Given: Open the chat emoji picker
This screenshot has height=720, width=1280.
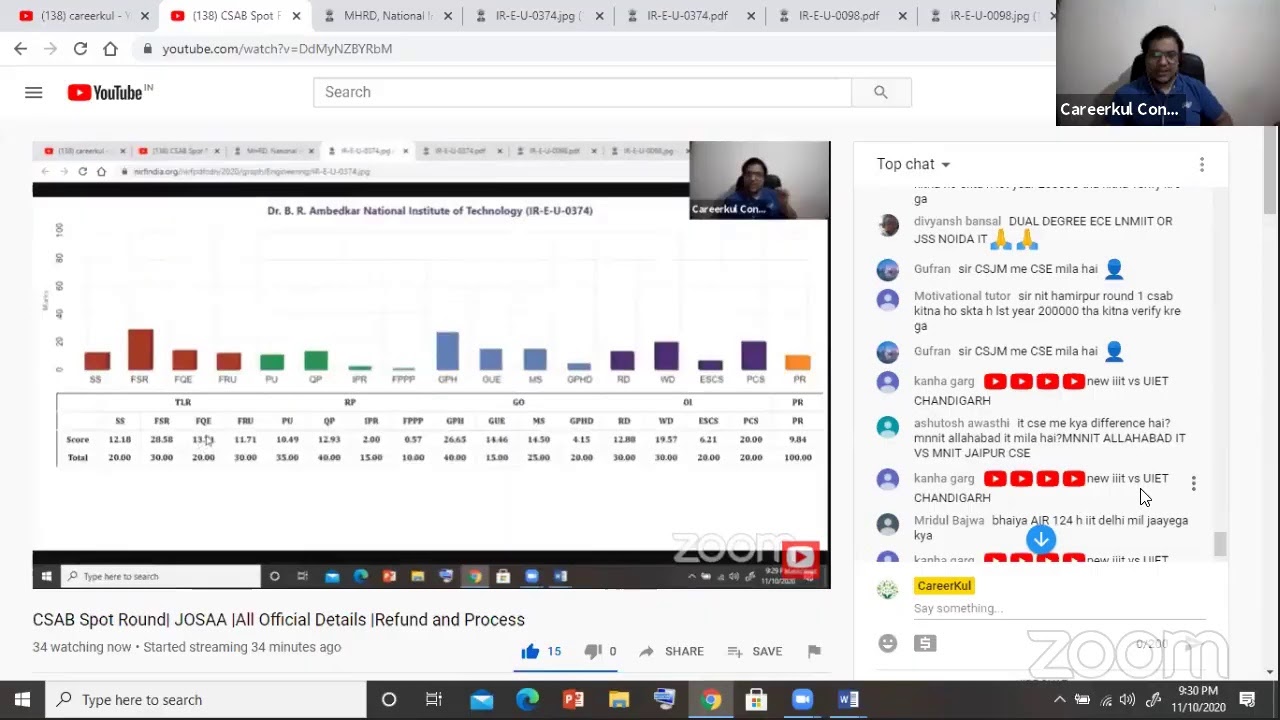Looking at the screenshot, I should 887,643.
